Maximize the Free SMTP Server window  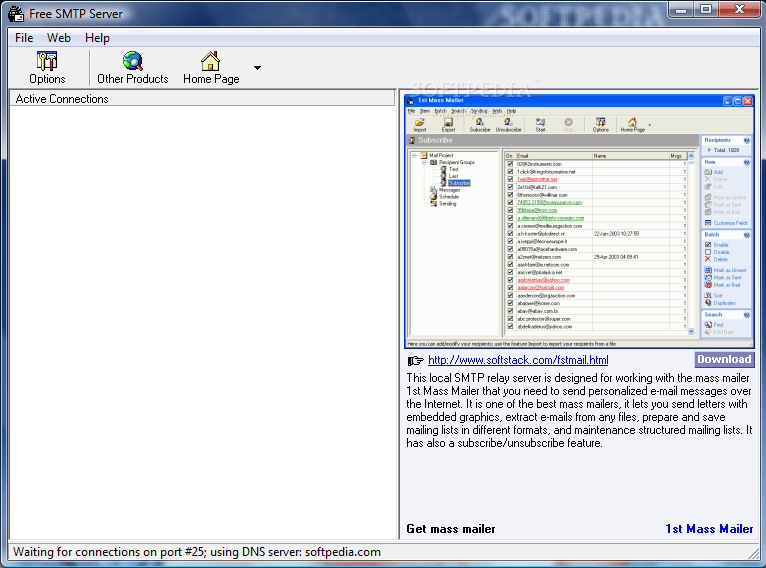(x=706, y=9)
